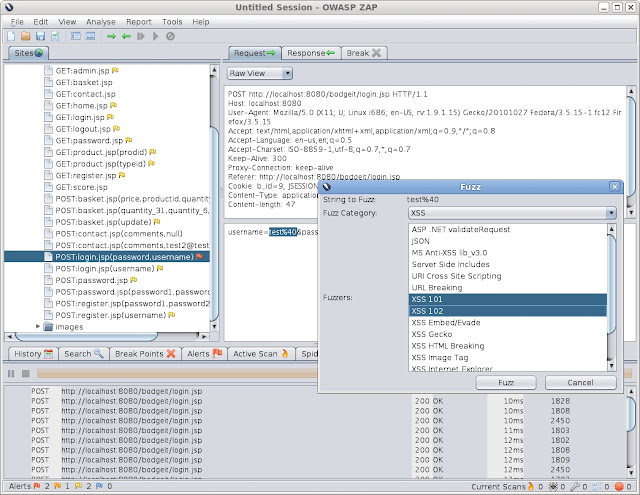Screen dimensions: 640x495
Task: Click the Fuzz button in dialog
Action: (506, 382)
